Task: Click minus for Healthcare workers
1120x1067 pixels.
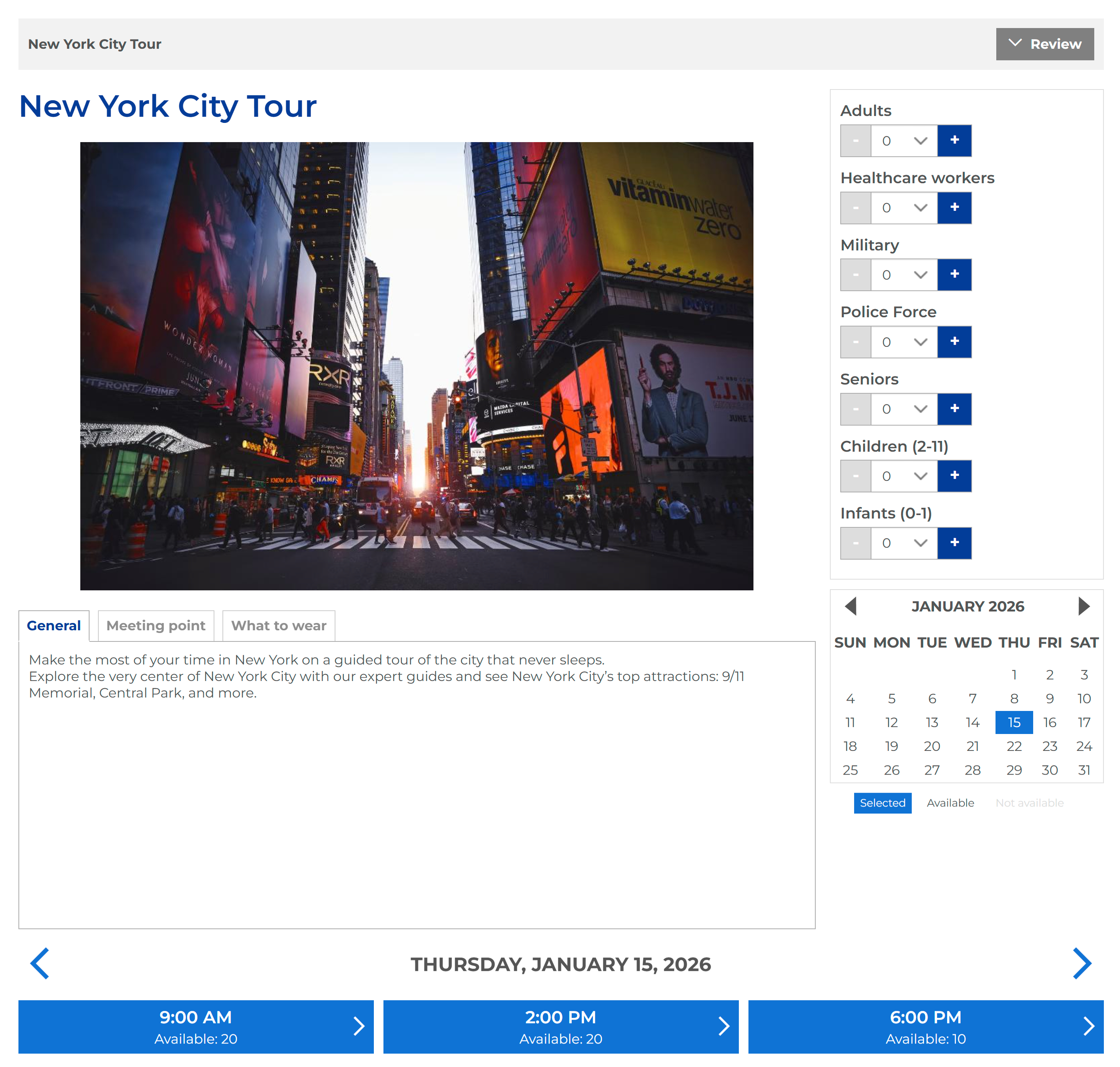Action: coord(856,207)
